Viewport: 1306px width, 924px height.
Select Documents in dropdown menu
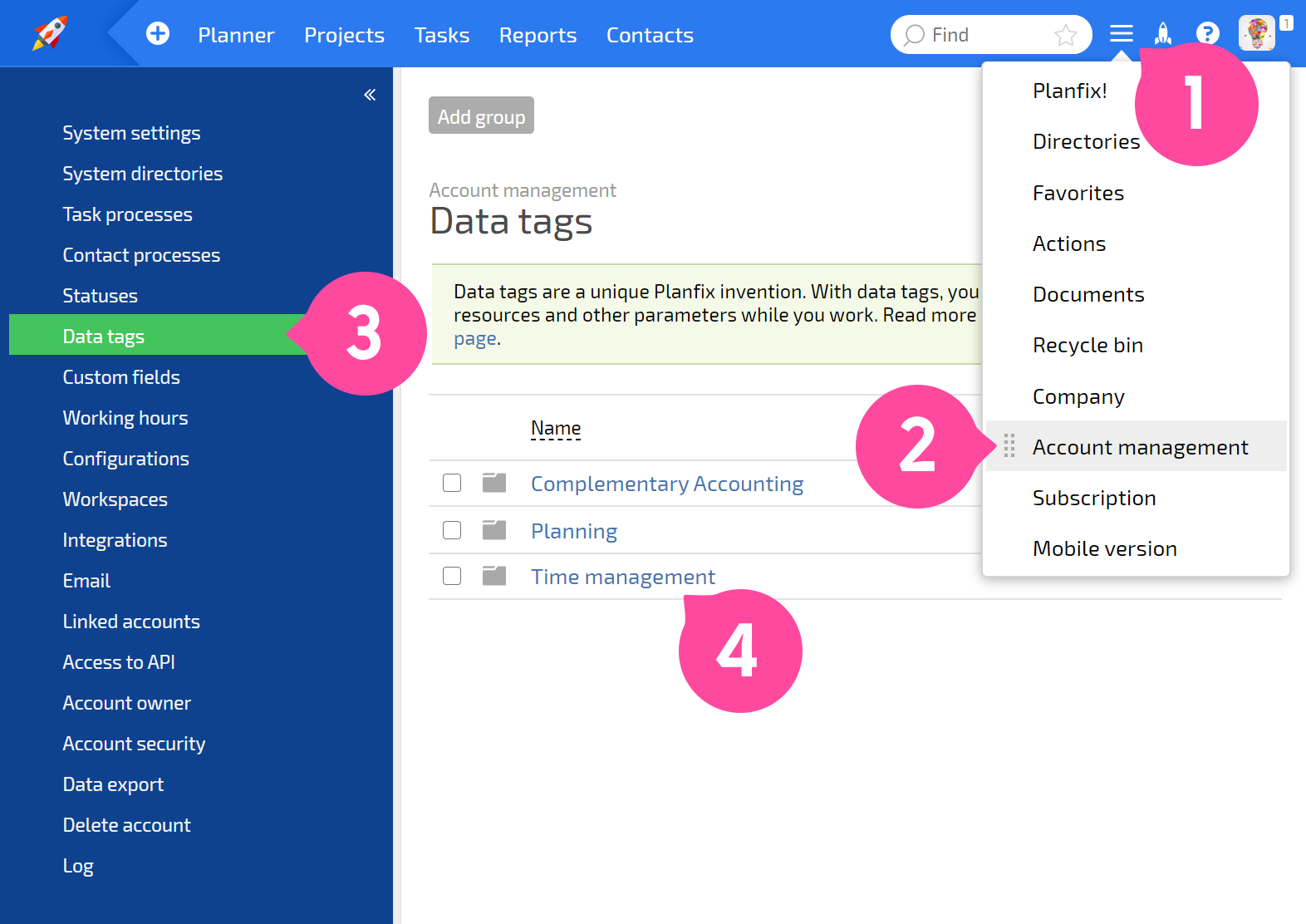(1088, 294)
